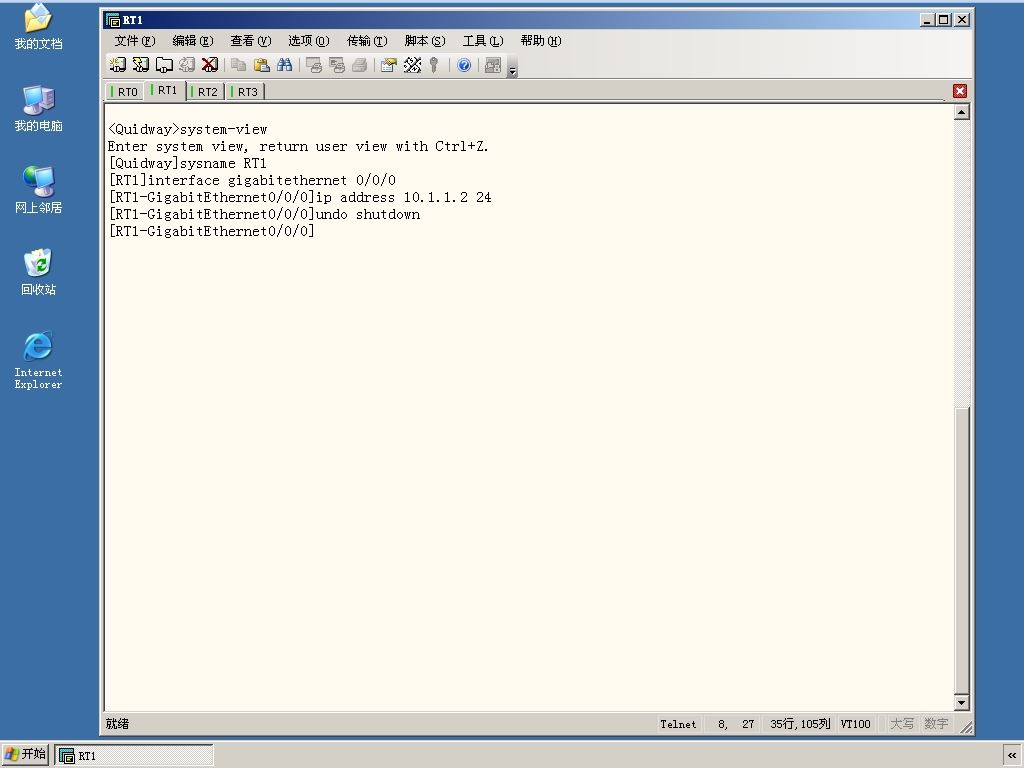Screen dimensions: 1024x768
Task: Click the vertical scrollbar thumb
Action: [961, 551]
